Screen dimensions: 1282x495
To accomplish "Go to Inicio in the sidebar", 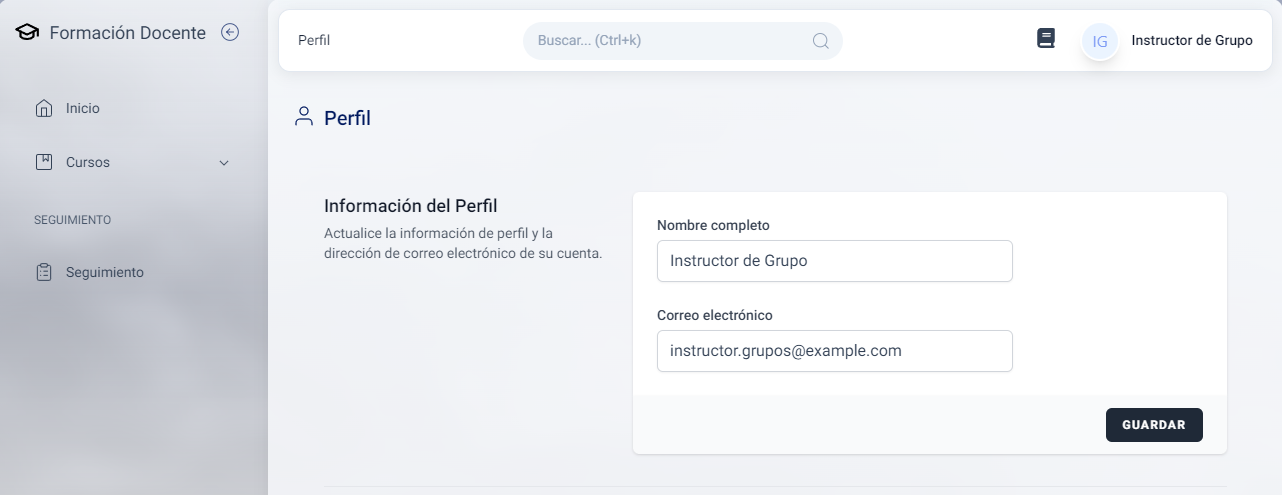I will pos(83,108).
